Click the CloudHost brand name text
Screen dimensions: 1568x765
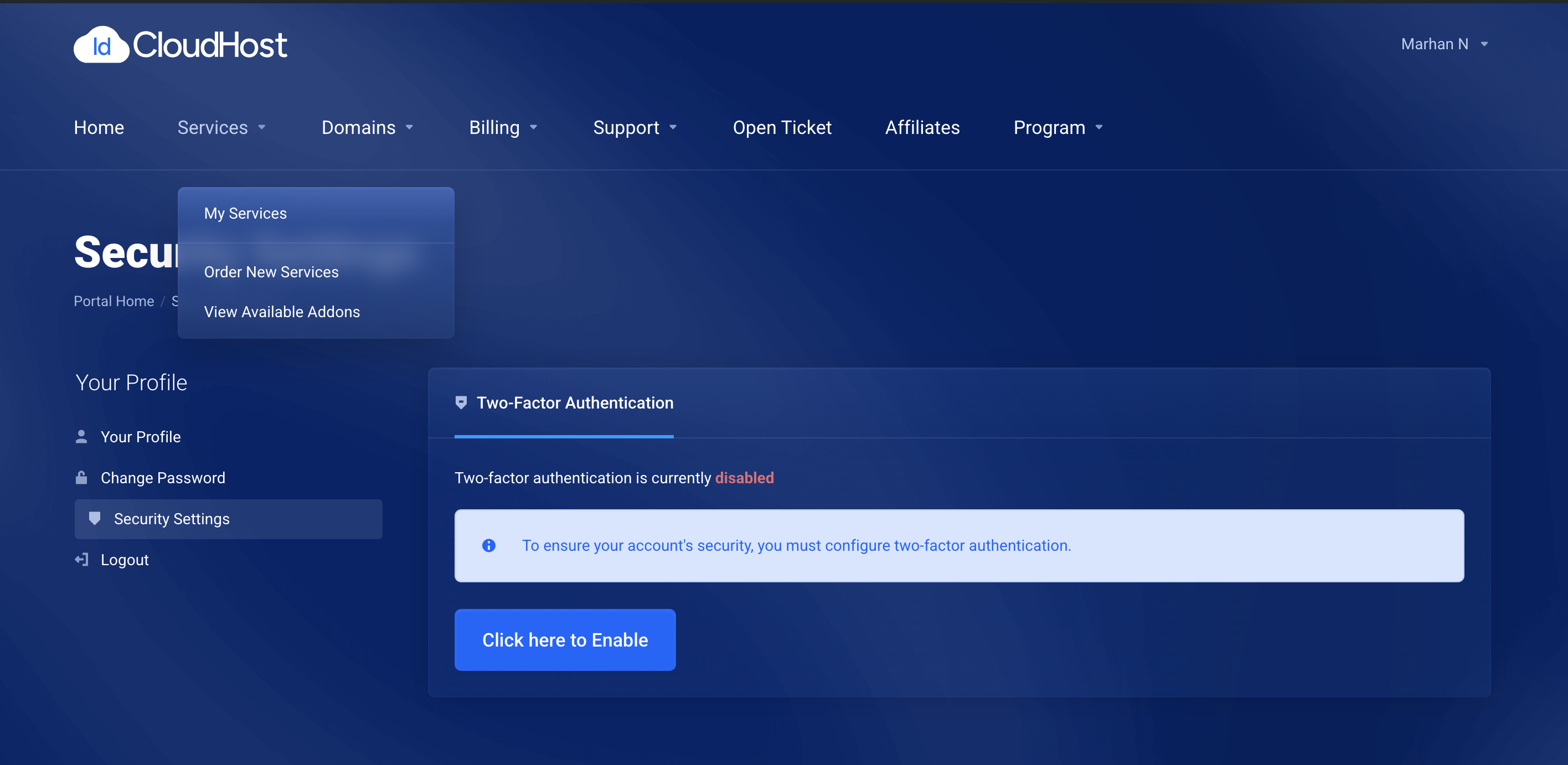pos(210,44)
